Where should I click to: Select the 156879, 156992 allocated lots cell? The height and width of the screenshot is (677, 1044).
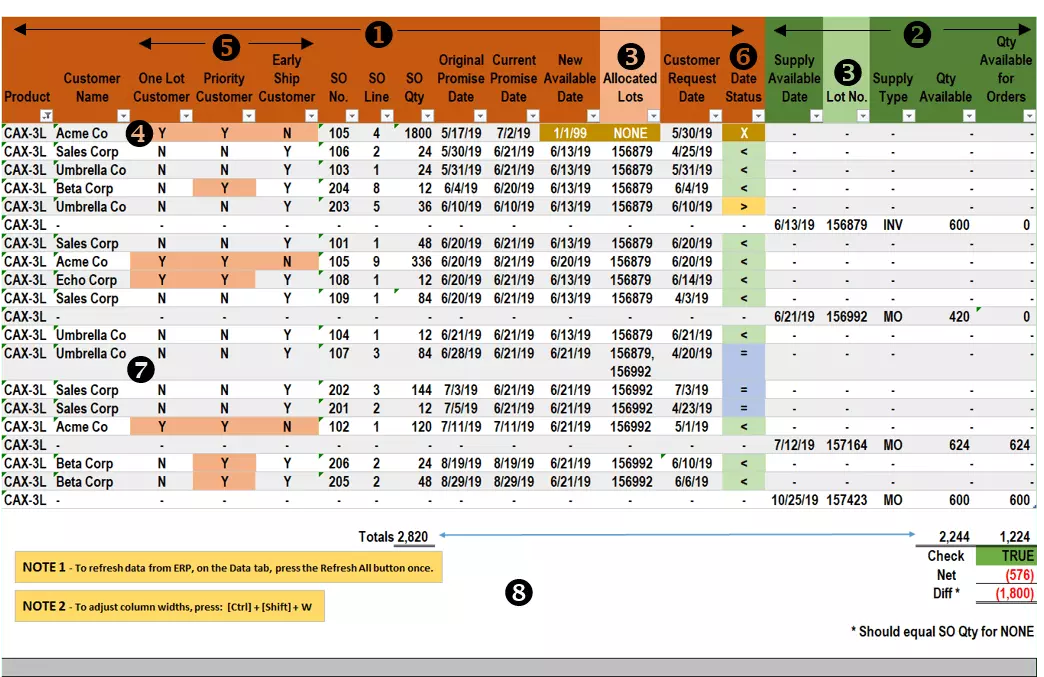[x=630, y=362]
